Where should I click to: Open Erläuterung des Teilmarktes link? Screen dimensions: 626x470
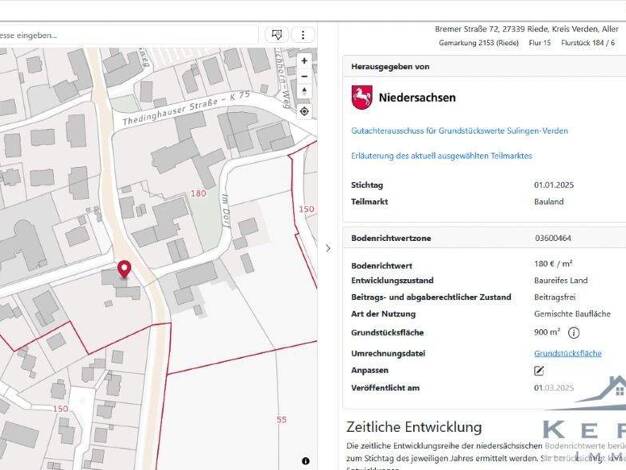[441, 156]
